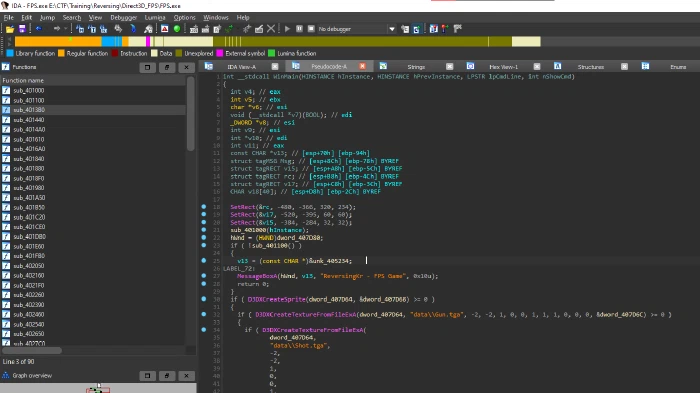This screenshot has height=393, width=700.
Task: Click the Library function blue legend swatch
Action: click(10, 53)
